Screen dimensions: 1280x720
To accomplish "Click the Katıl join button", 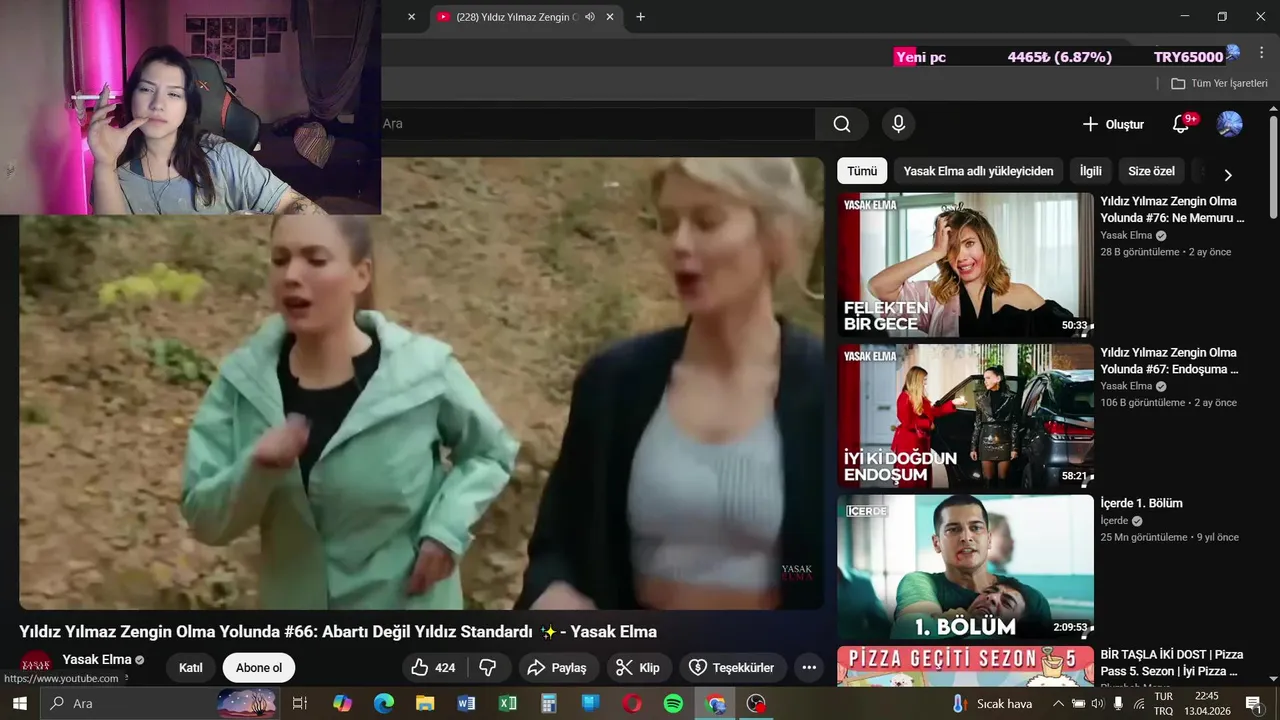I will [190, 668].
